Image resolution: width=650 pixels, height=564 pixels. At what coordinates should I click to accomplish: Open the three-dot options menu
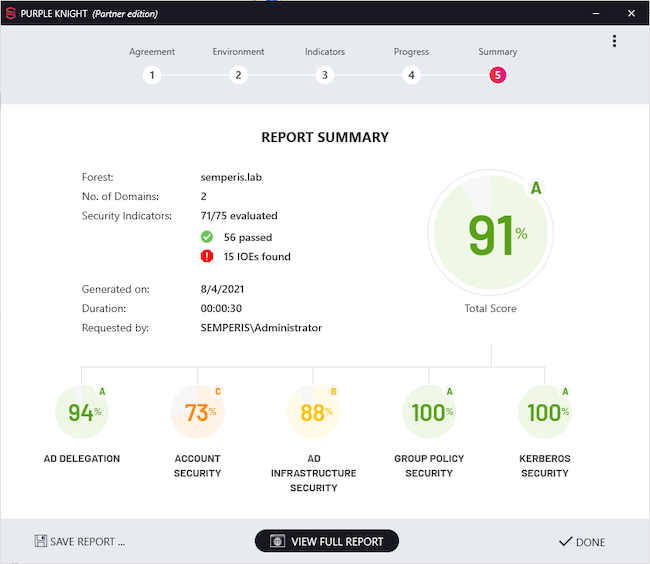(x=614, y=41)
